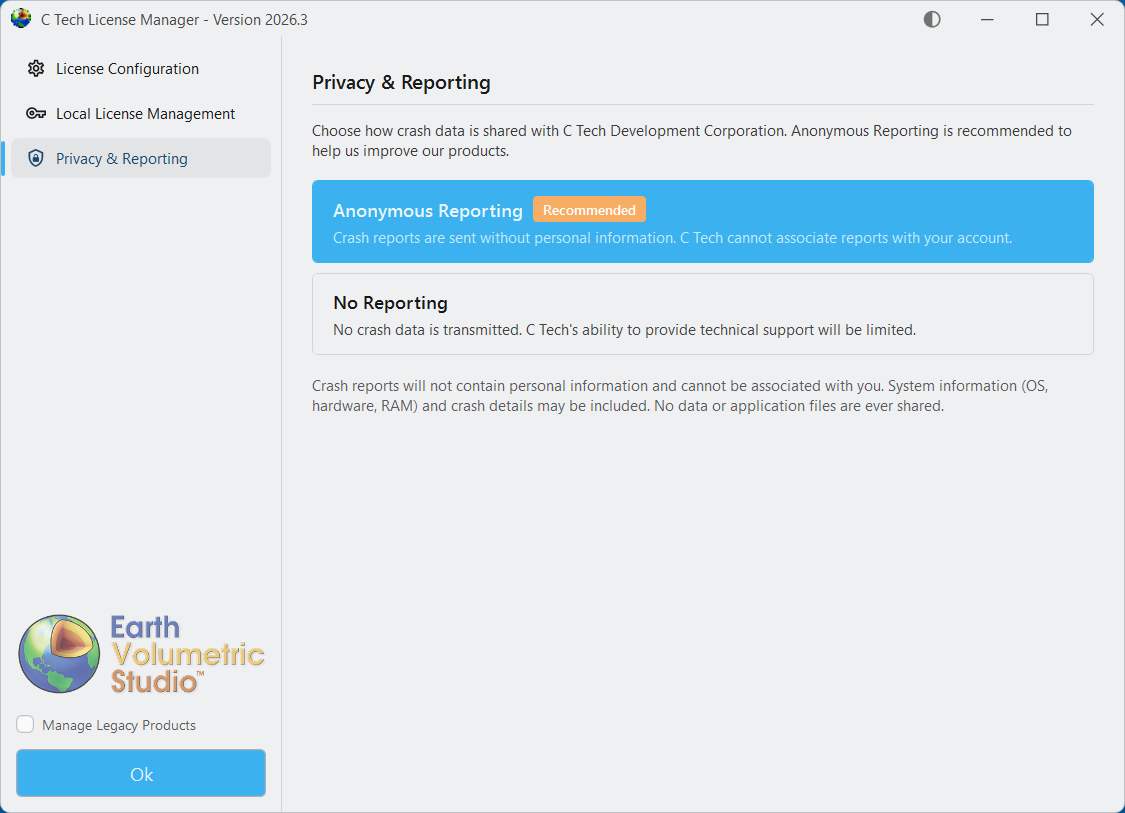Select the No Reporting option
Viewport: 1125px width, 813px height.
(x=702, y=313)
